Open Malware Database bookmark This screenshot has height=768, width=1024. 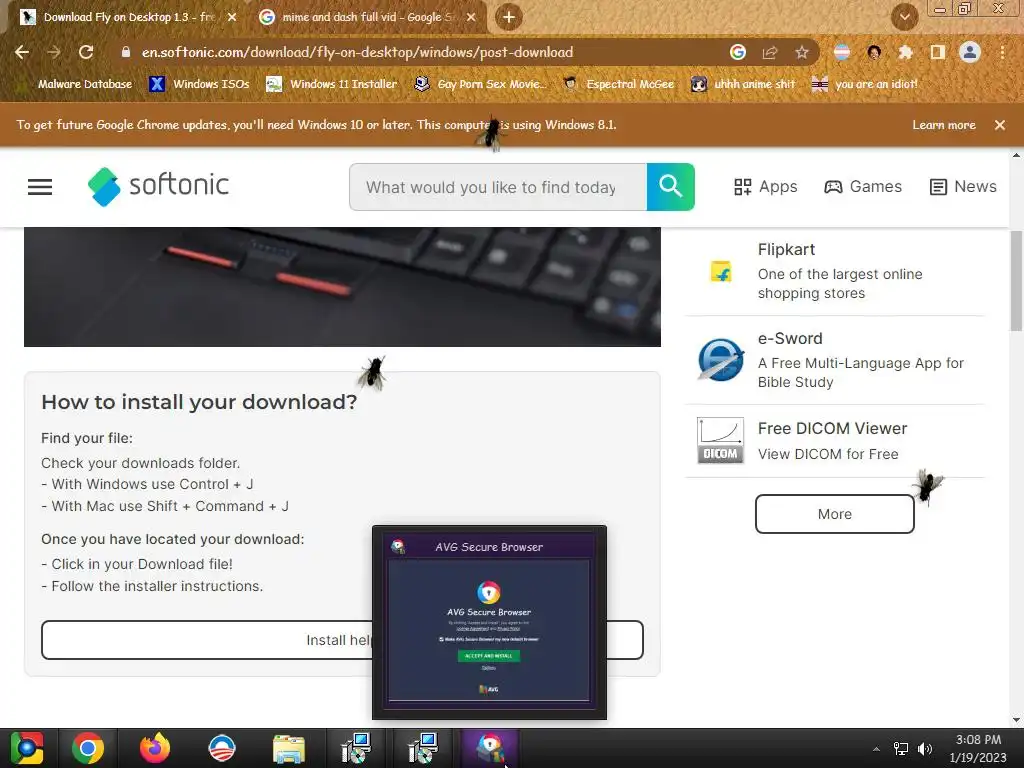[x=76, y=84]
